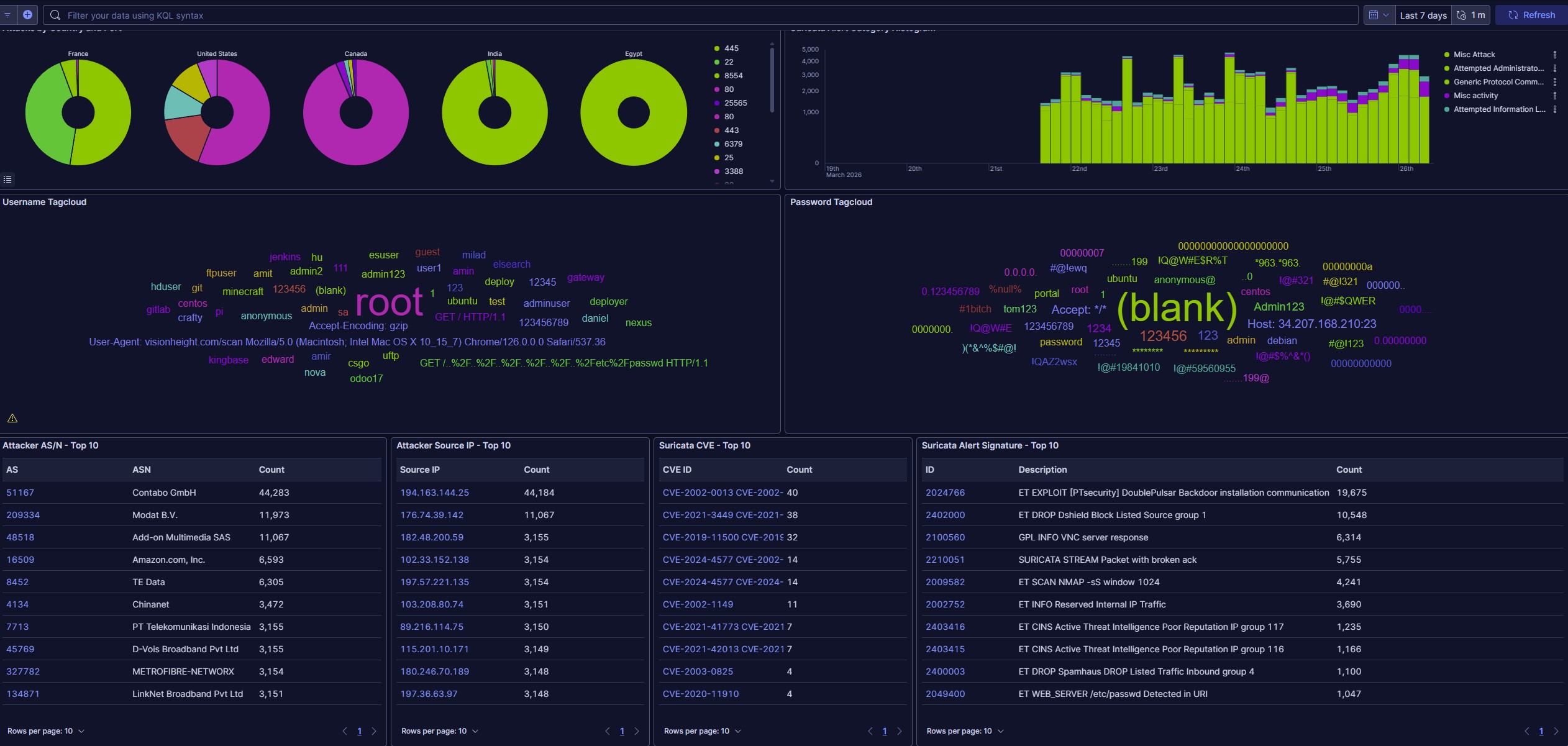Open the 1 m auto-refresh interval setting
1568x746 pixels.
[1471, 15]
